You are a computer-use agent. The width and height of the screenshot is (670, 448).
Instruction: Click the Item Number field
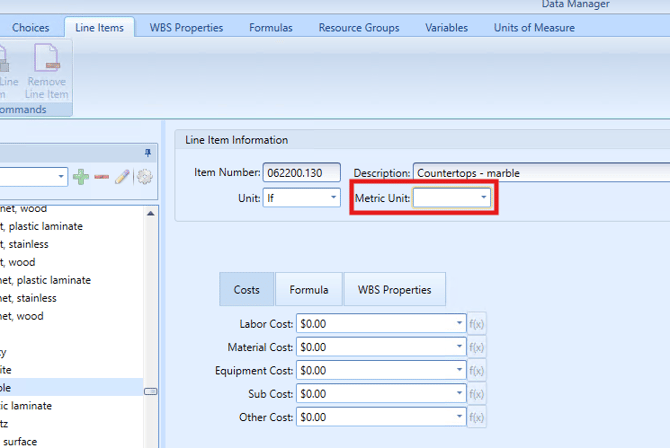pos(302,173)
